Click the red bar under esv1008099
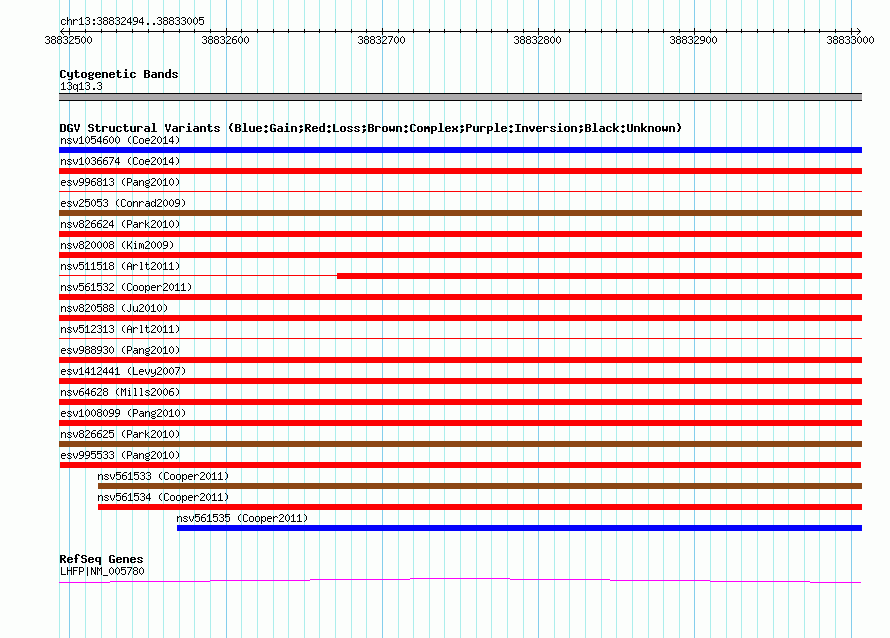This screenshot has width=890, height=638. coord(460,423)
